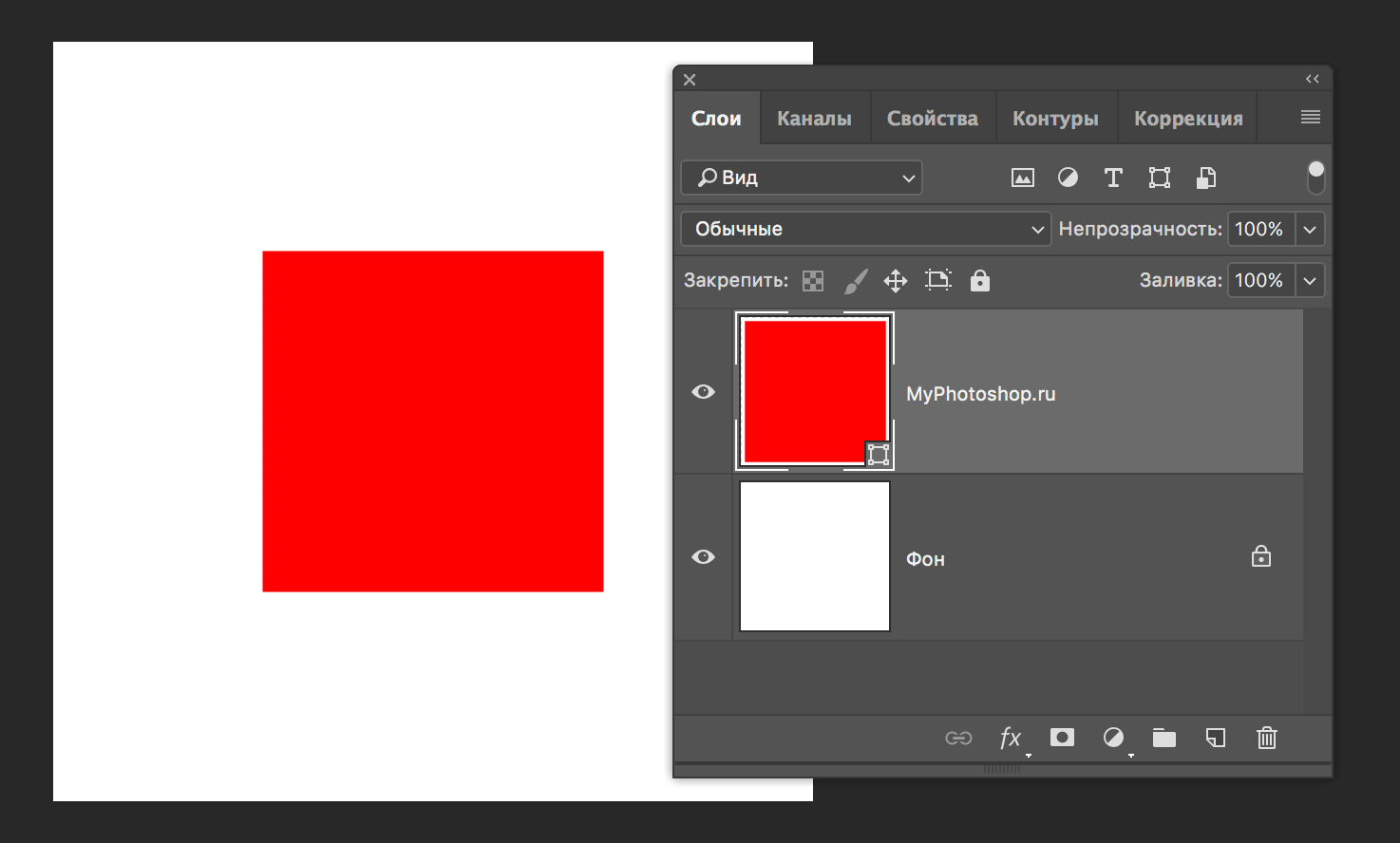Click the delete layer trash icon

point(1266,738)
